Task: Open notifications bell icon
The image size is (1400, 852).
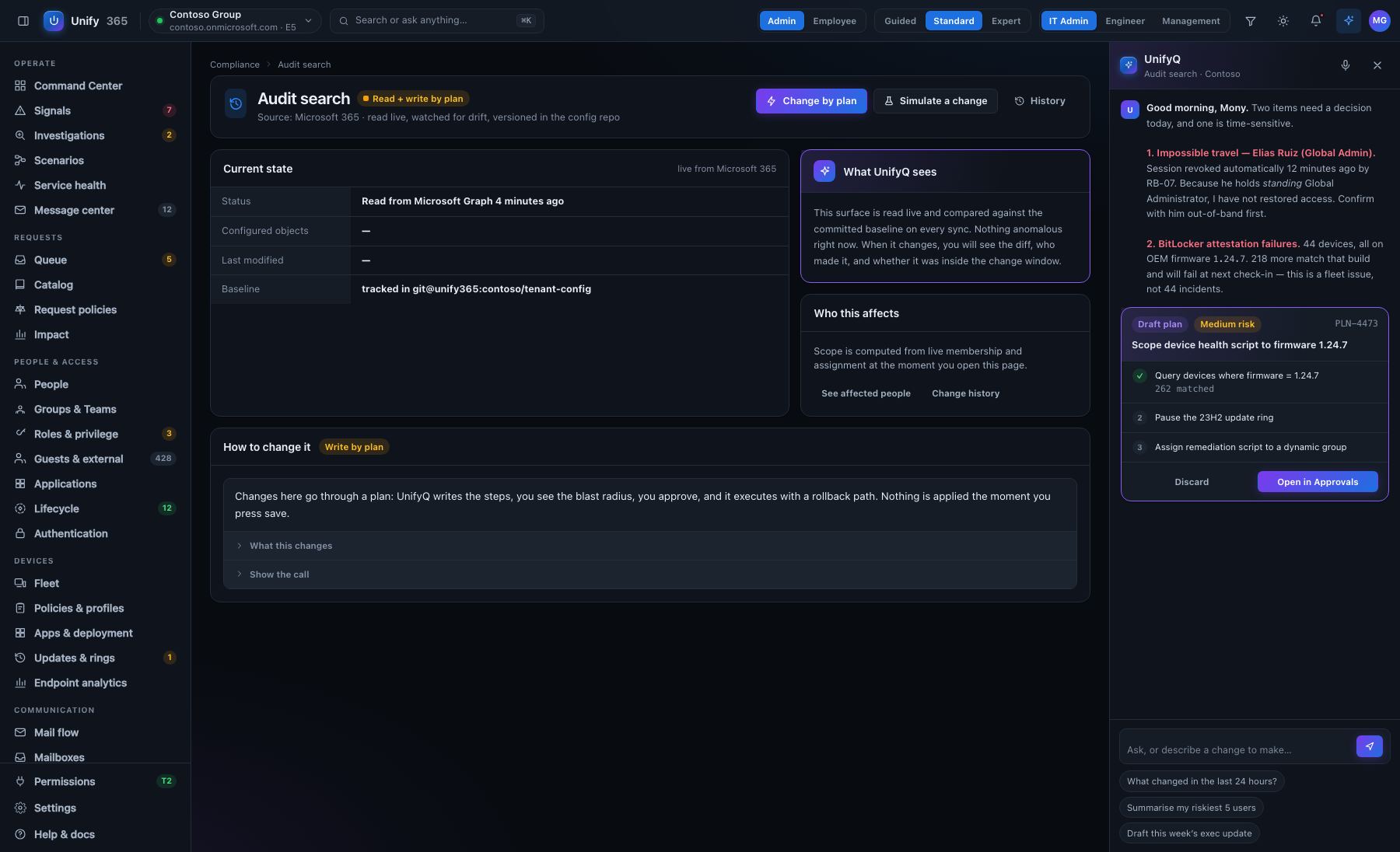Action: click(1316, 21)
